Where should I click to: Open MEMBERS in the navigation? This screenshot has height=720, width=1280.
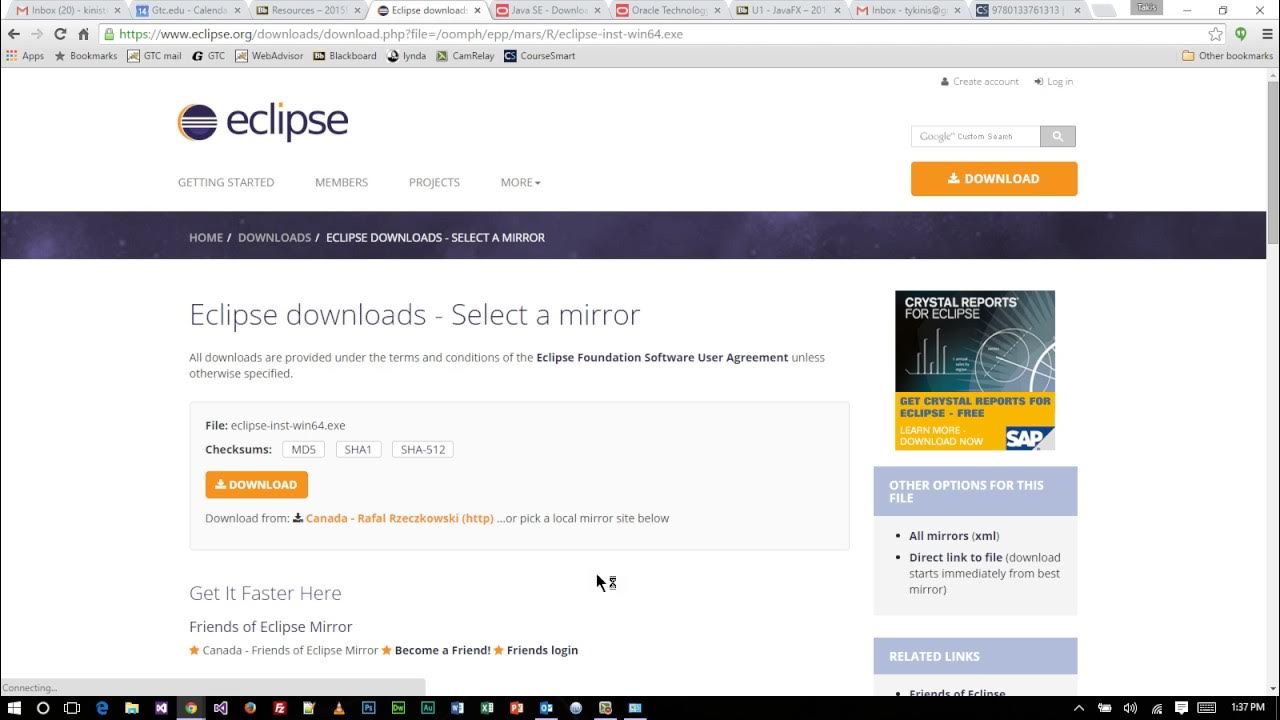click(341, 182)
